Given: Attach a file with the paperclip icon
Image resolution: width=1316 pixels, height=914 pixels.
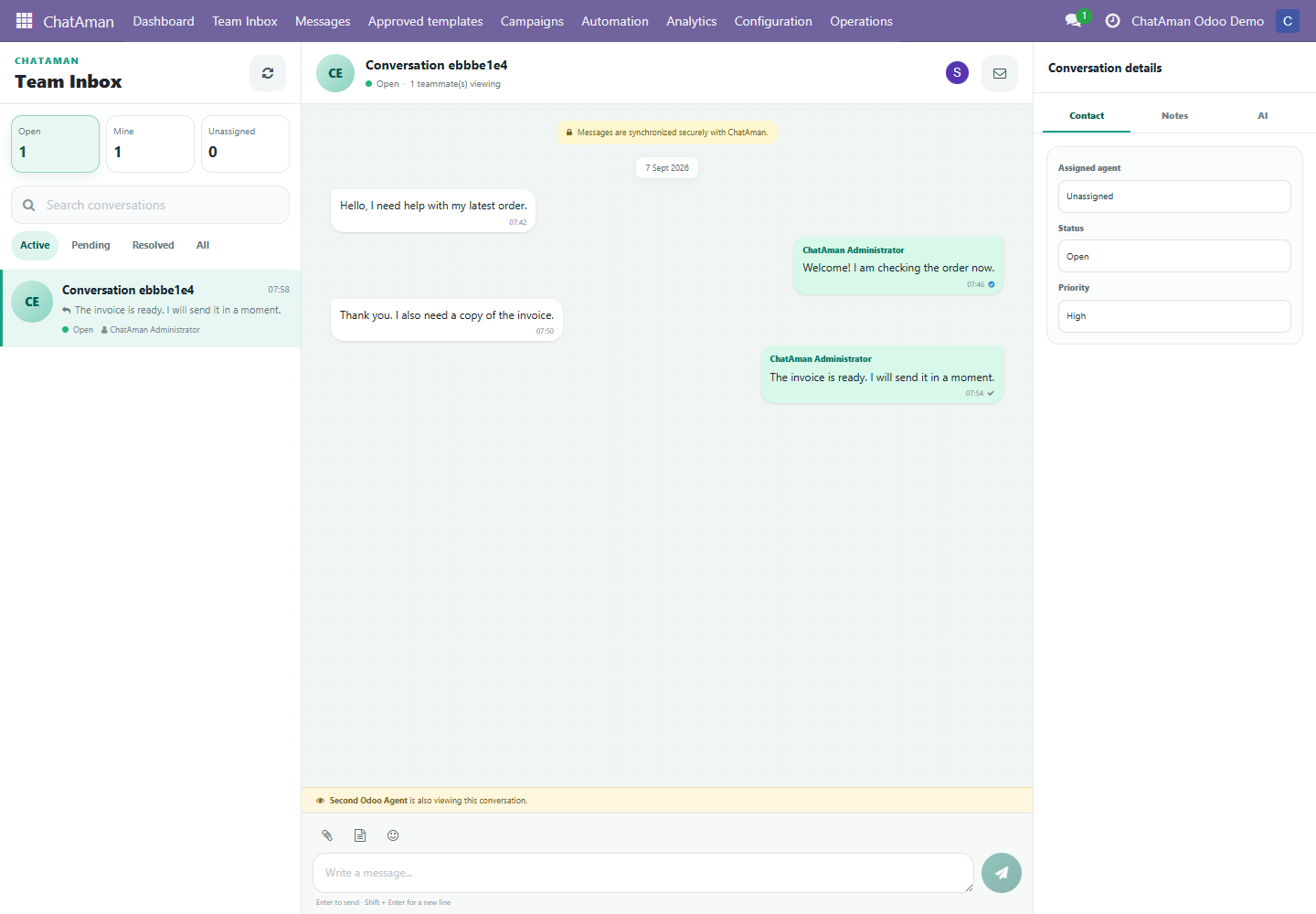Looking at the screenshot, I should pyautogui.click(x=327, y=835).
